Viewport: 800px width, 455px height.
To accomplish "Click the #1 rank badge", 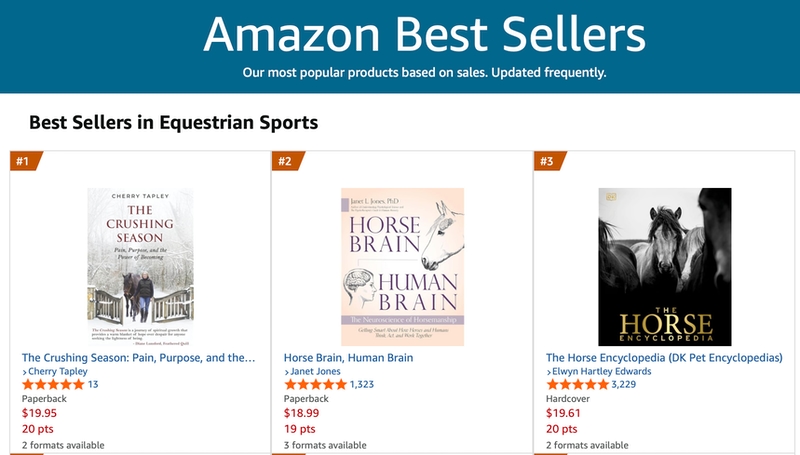I will (x=24, y=162).
